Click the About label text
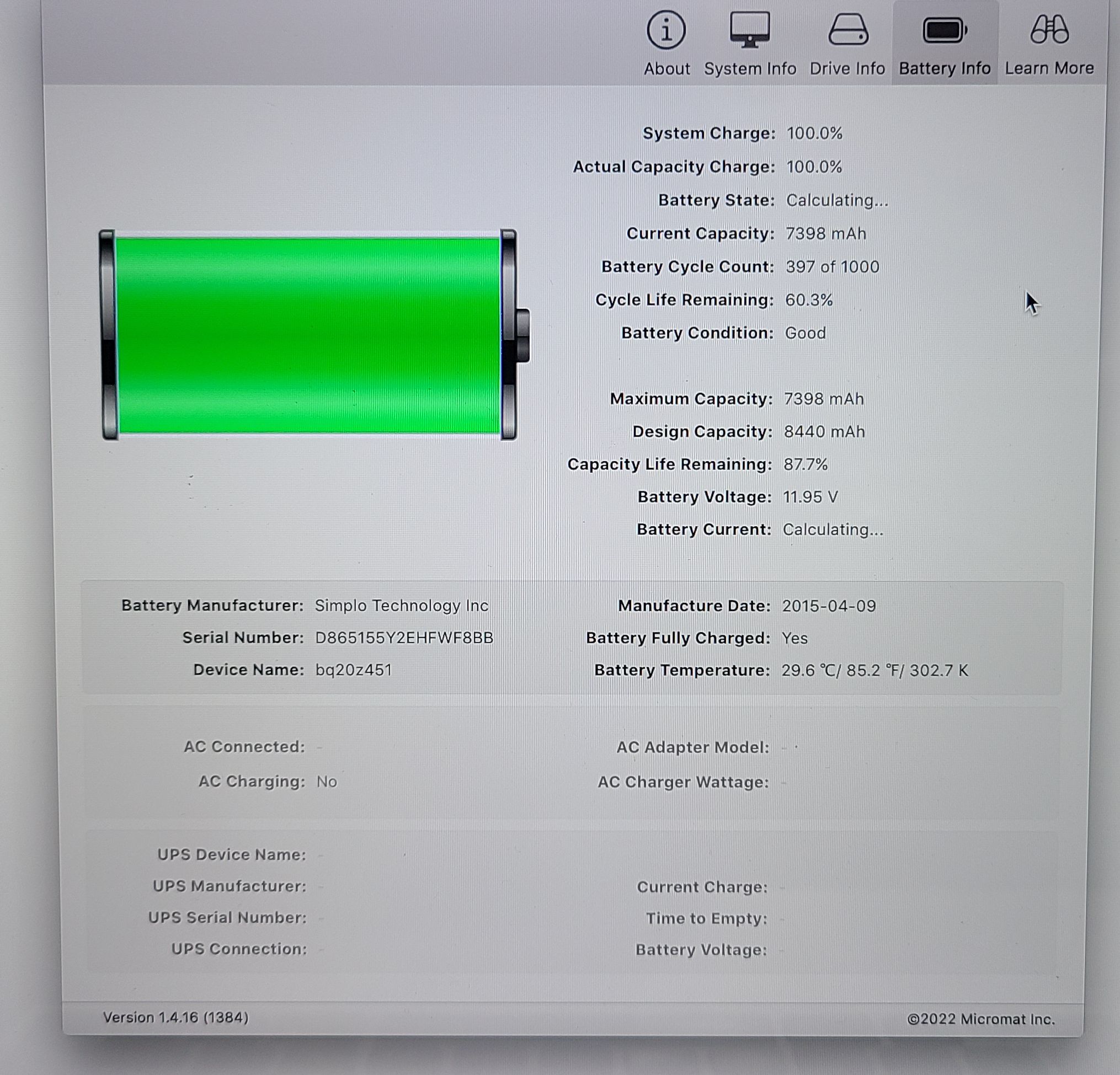 click(666, 68)
